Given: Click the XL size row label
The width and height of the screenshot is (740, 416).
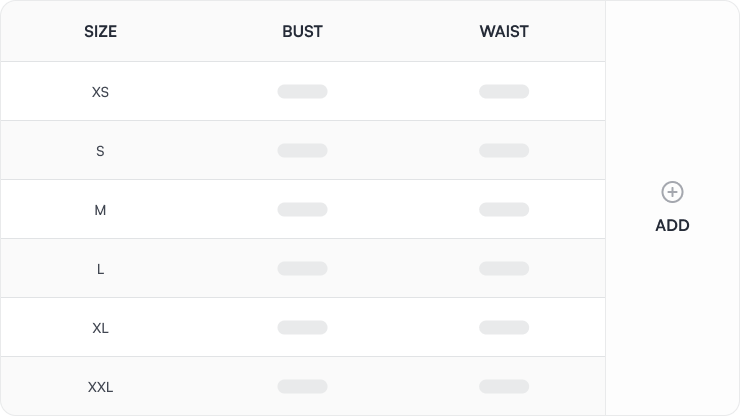Looking at the screenshot, I should (x=100, y=328).
